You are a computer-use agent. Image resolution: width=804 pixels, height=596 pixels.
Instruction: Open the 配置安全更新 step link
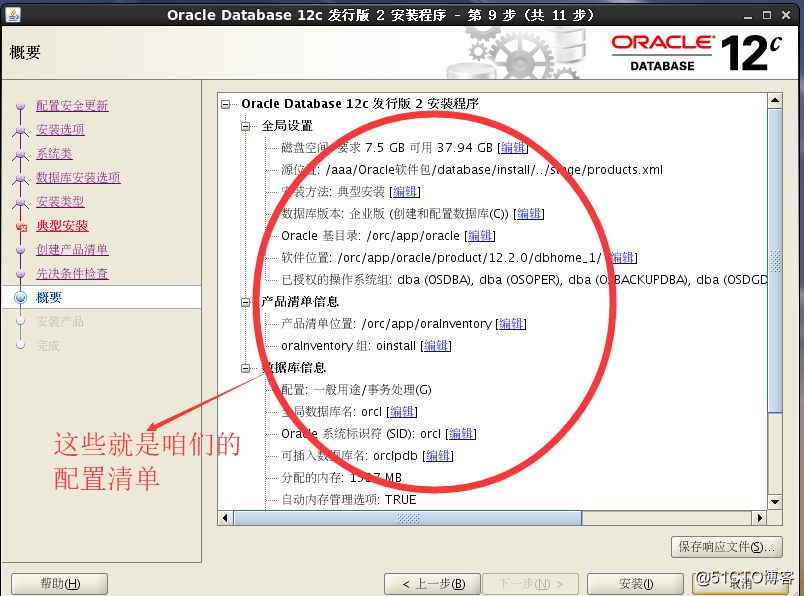[x=72, y=106]
